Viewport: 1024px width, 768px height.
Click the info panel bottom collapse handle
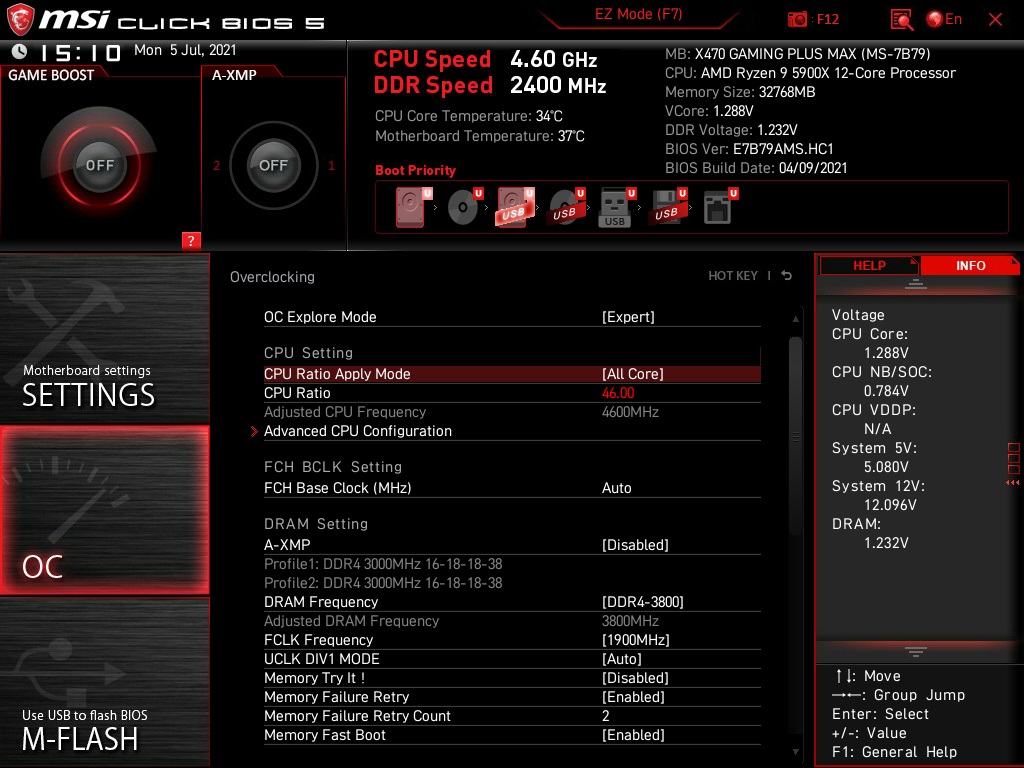[x=916, y=652]
